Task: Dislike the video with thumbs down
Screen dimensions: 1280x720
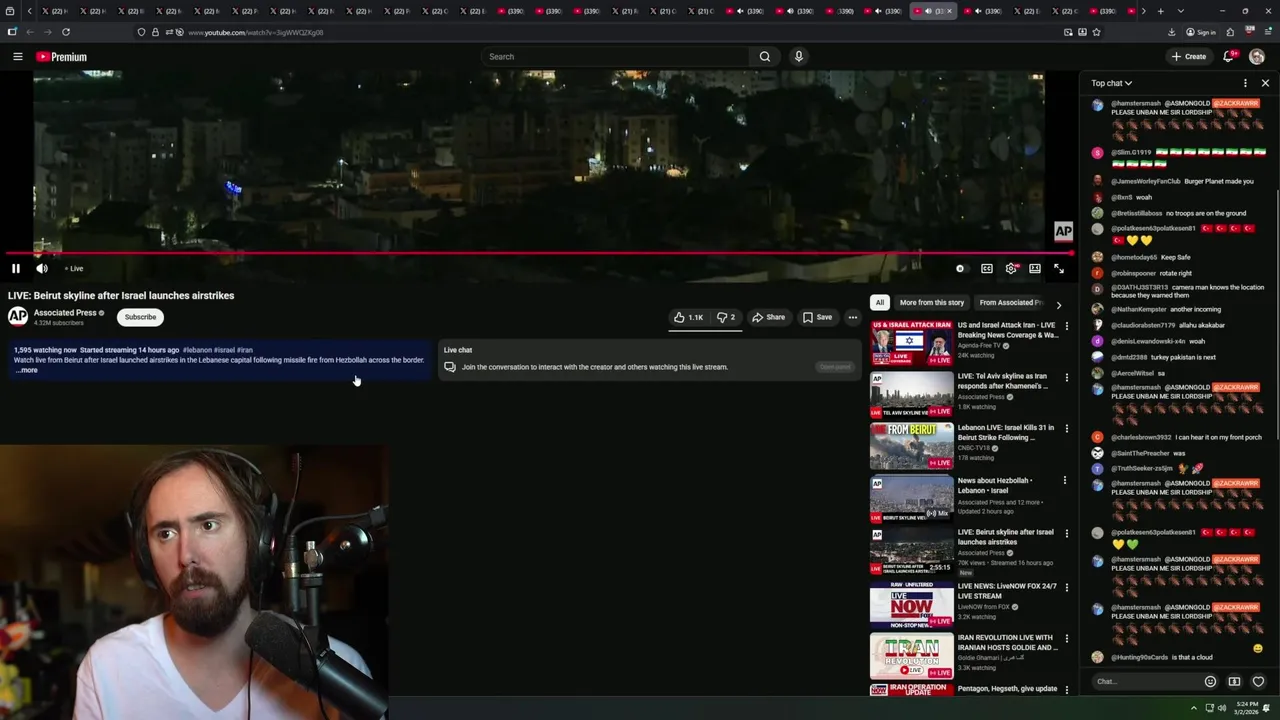Action: coord(727,317)
